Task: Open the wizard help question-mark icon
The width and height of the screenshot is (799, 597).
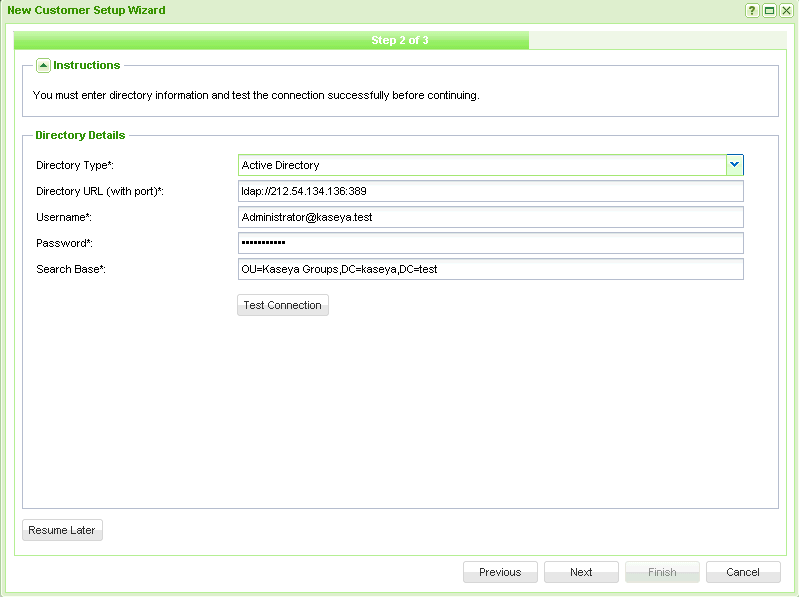Action: [752, 10]
